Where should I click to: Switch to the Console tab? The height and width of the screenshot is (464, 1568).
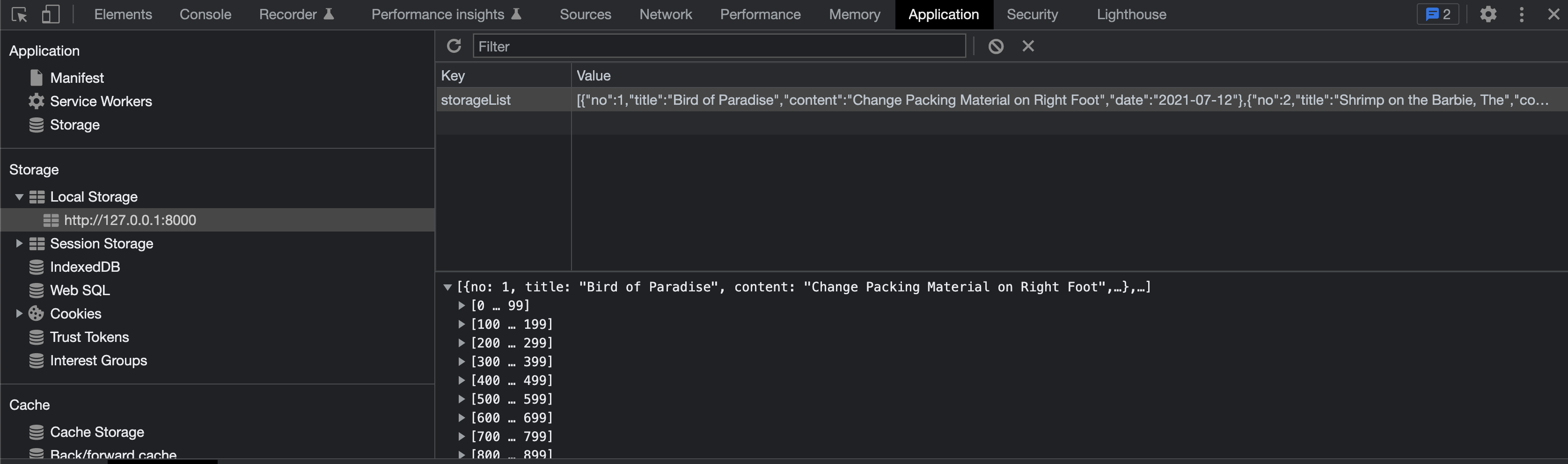tap(205, 14)
